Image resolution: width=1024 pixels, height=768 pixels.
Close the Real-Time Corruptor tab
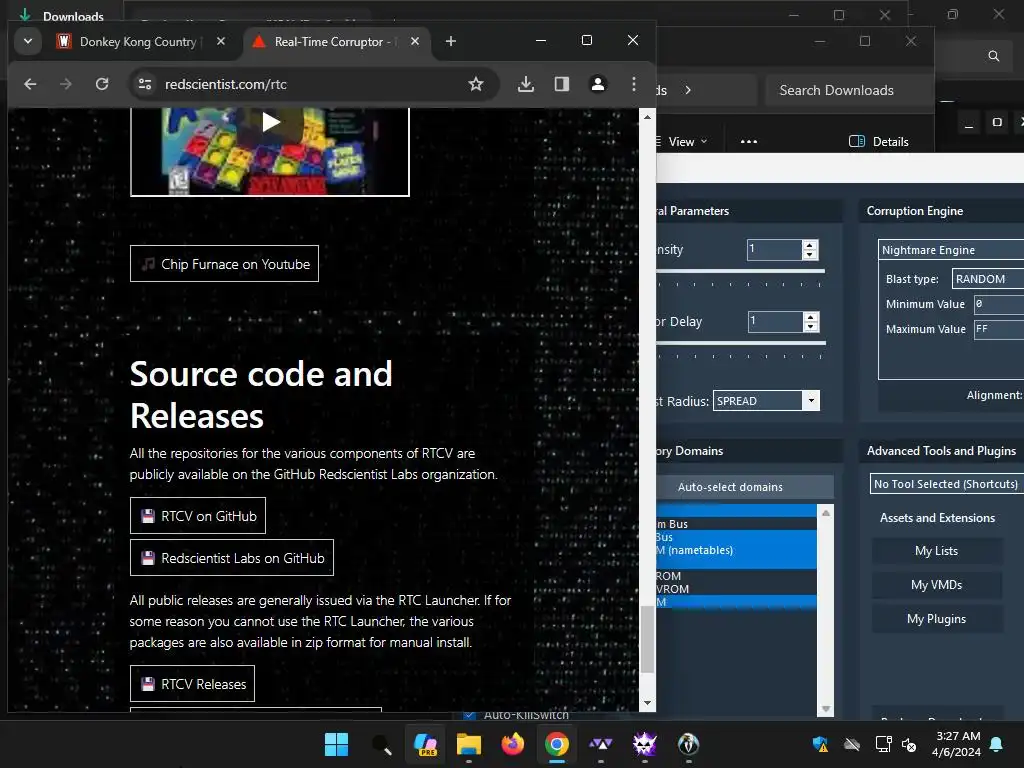point(415,41)
